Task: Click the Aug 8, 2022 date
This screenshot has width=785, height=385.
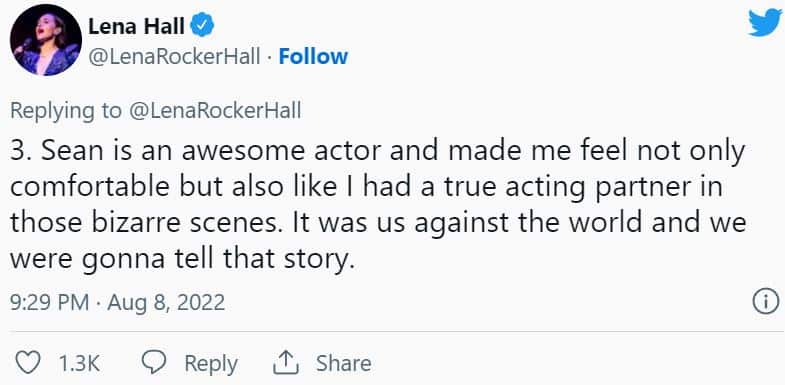Action: (166, 303)
